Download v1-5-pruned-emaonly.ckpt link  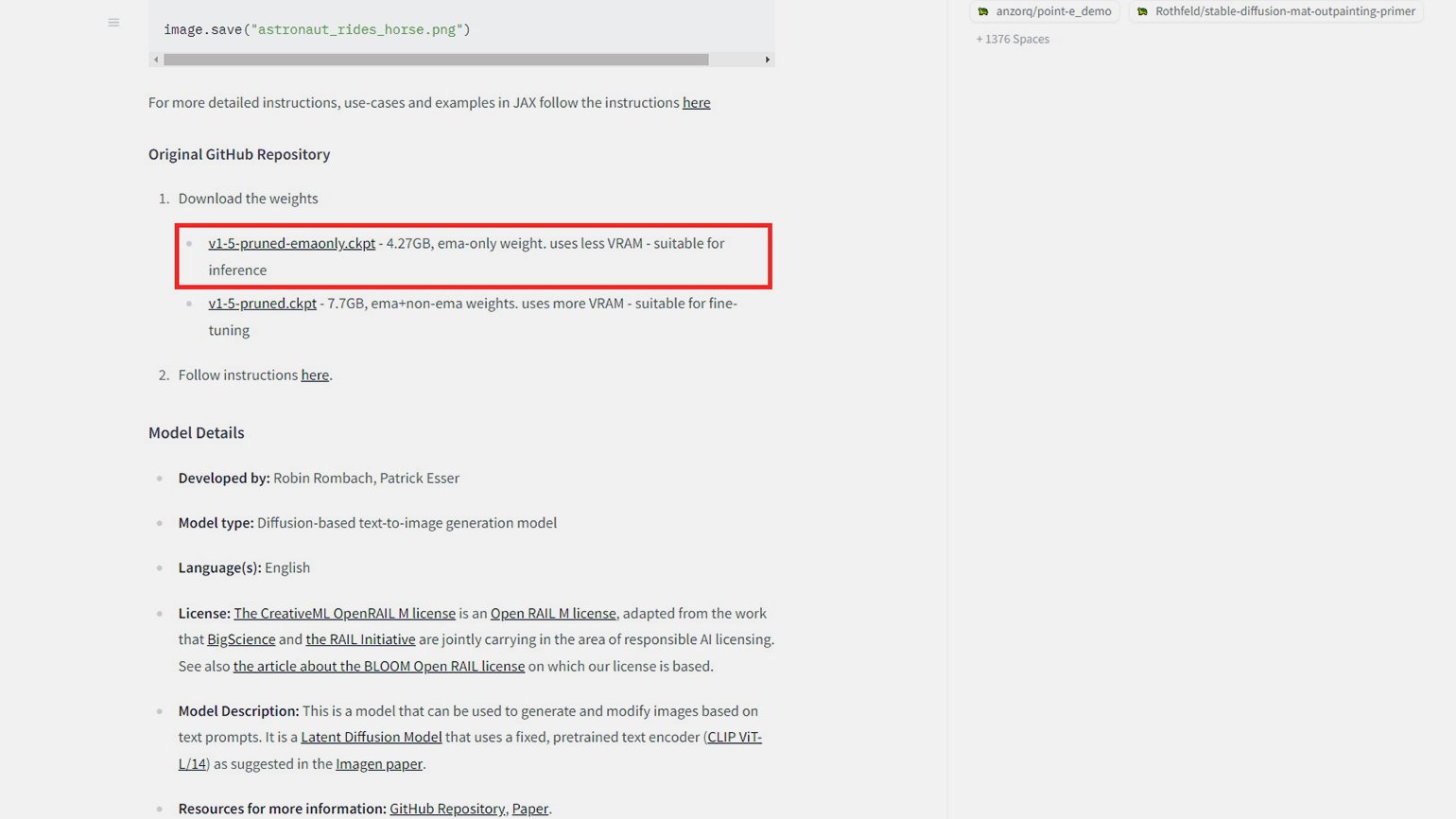pyautogui.click(x=291, y=243)
